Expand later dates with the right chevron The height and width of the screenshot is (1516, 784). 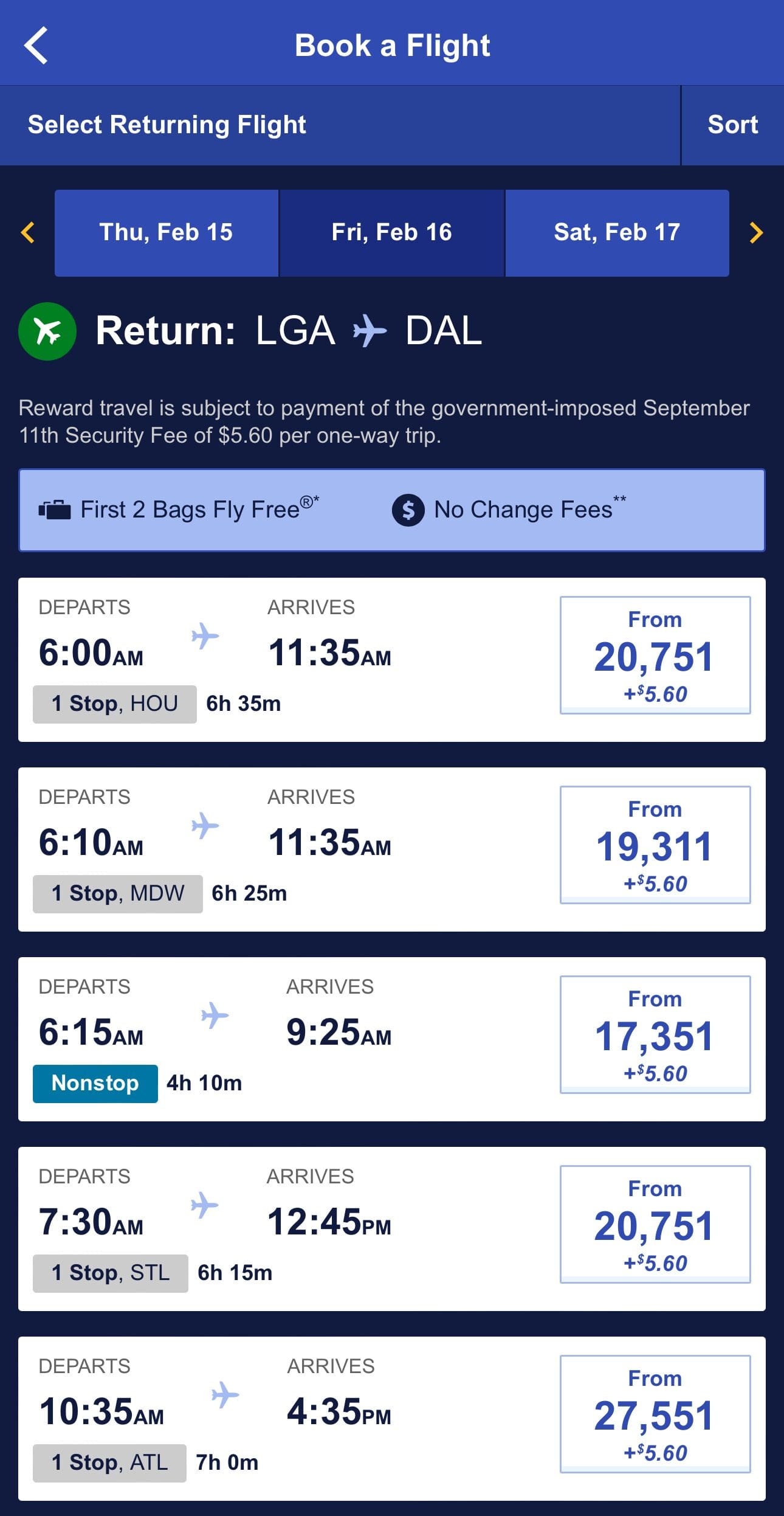pos(755,232)
